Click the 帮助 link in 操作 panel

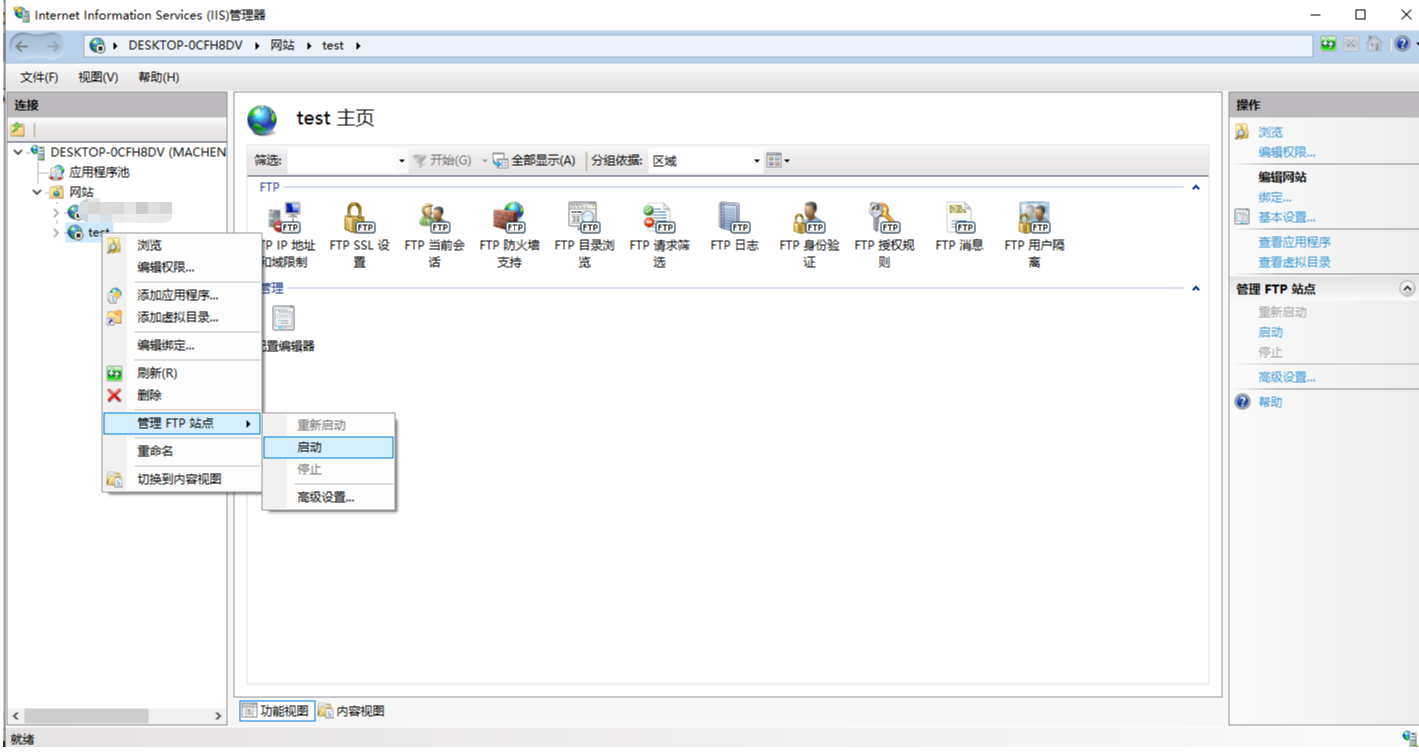[1270, 402]
